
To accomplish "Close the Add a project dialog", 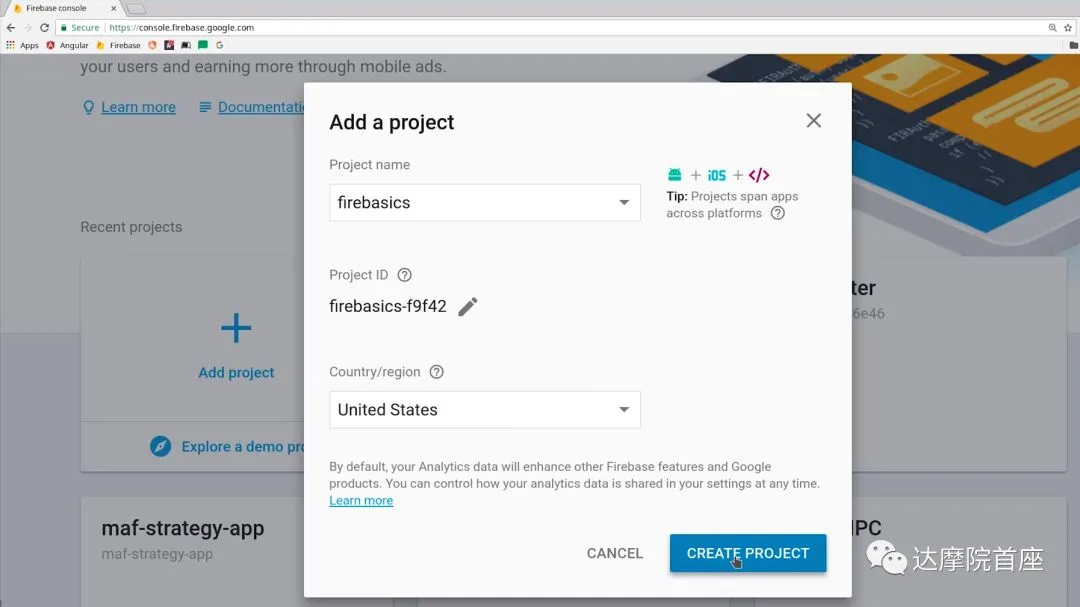I will (813, 121).
